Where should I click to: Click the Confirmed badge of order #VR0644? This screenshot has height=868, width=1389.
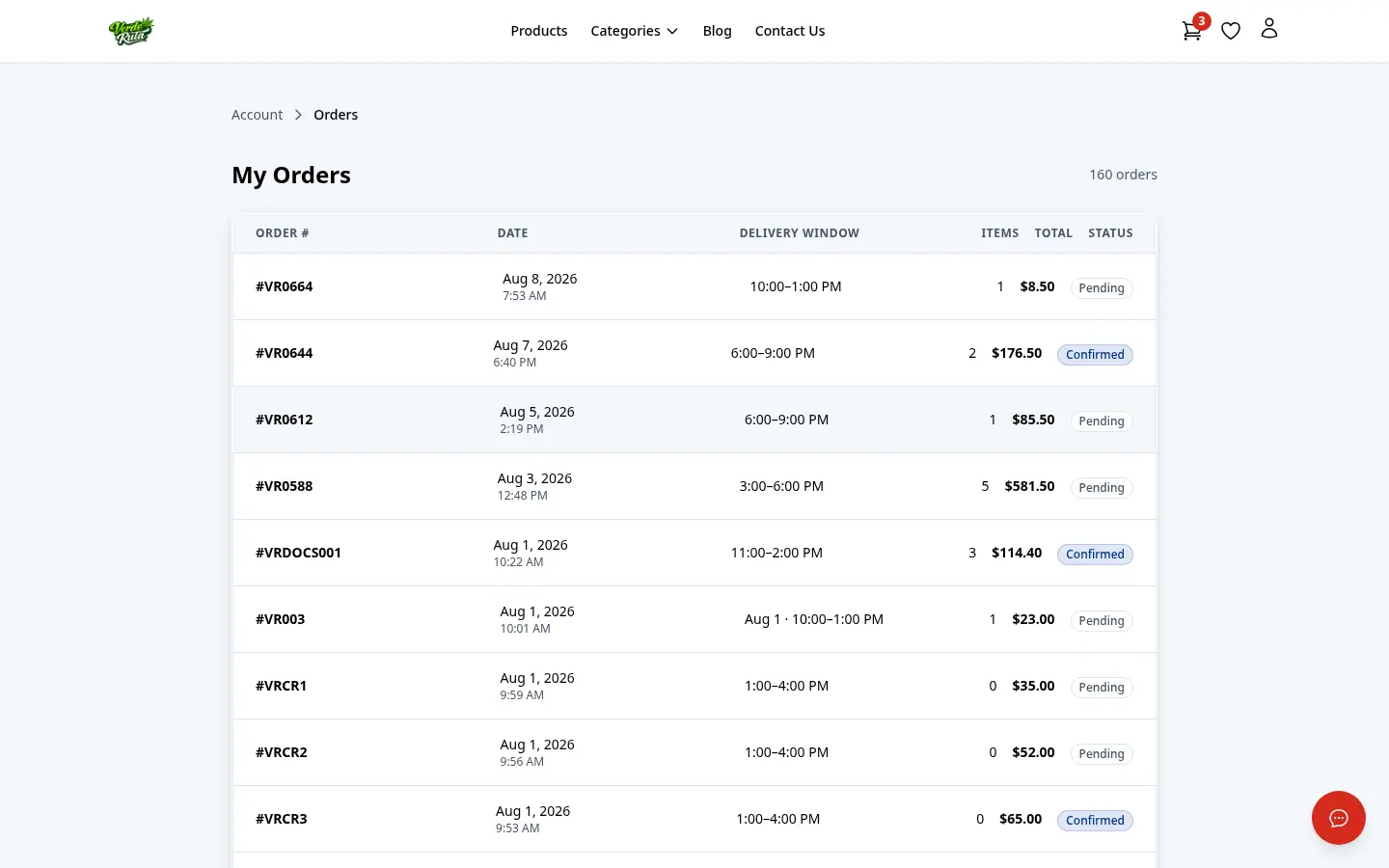(1095, 354)
